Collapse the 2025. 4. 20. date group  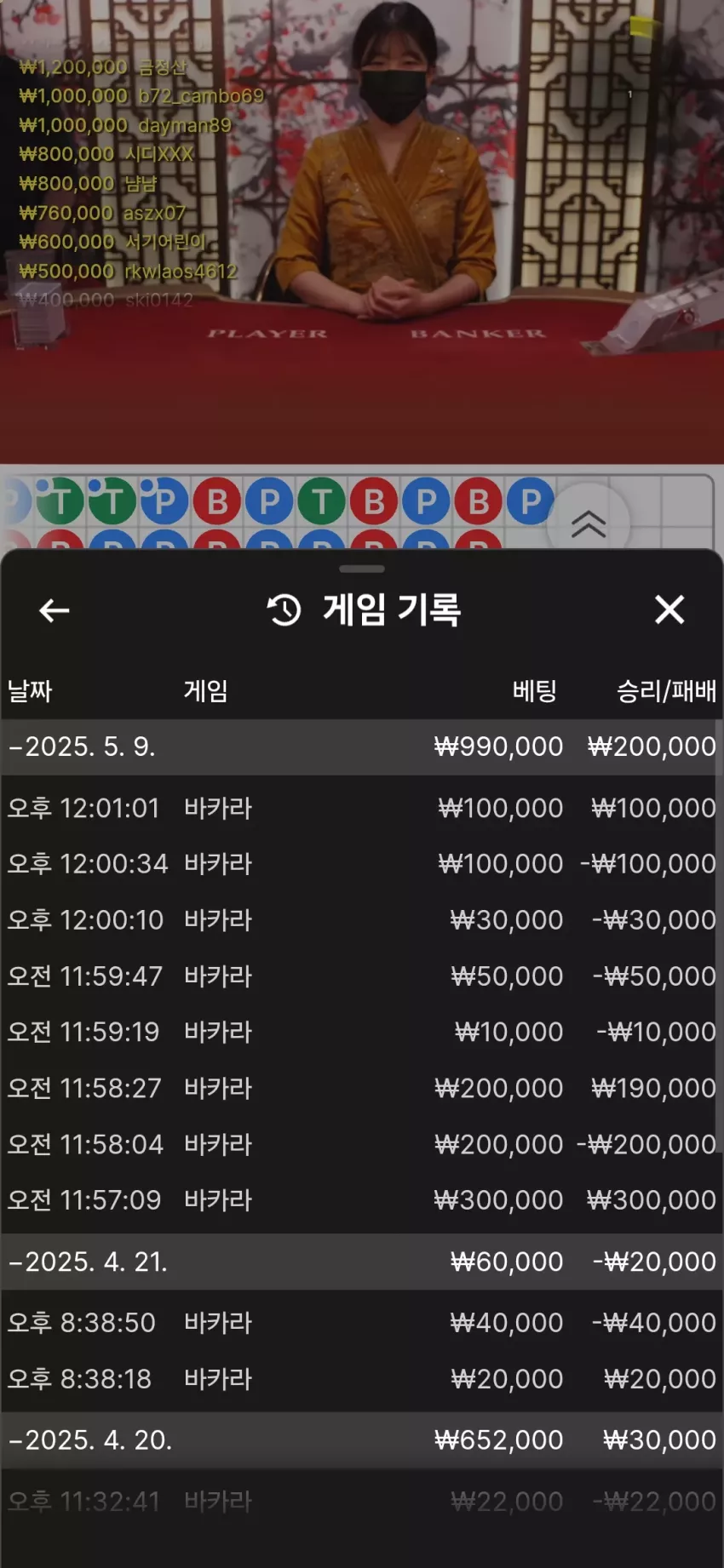coord(362,1439)
